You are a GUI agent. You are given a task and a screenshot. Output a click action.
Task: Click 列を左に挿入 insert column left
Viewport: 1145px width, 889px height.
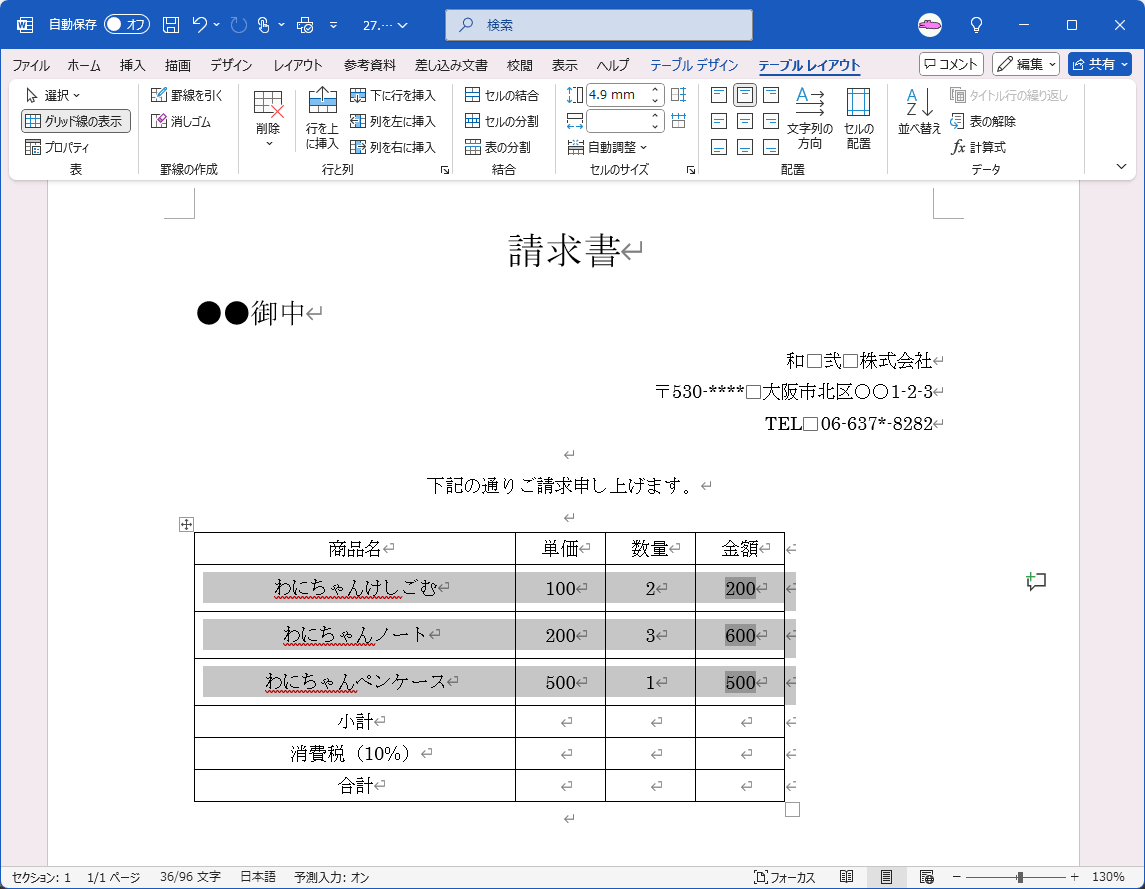[393, 121]
